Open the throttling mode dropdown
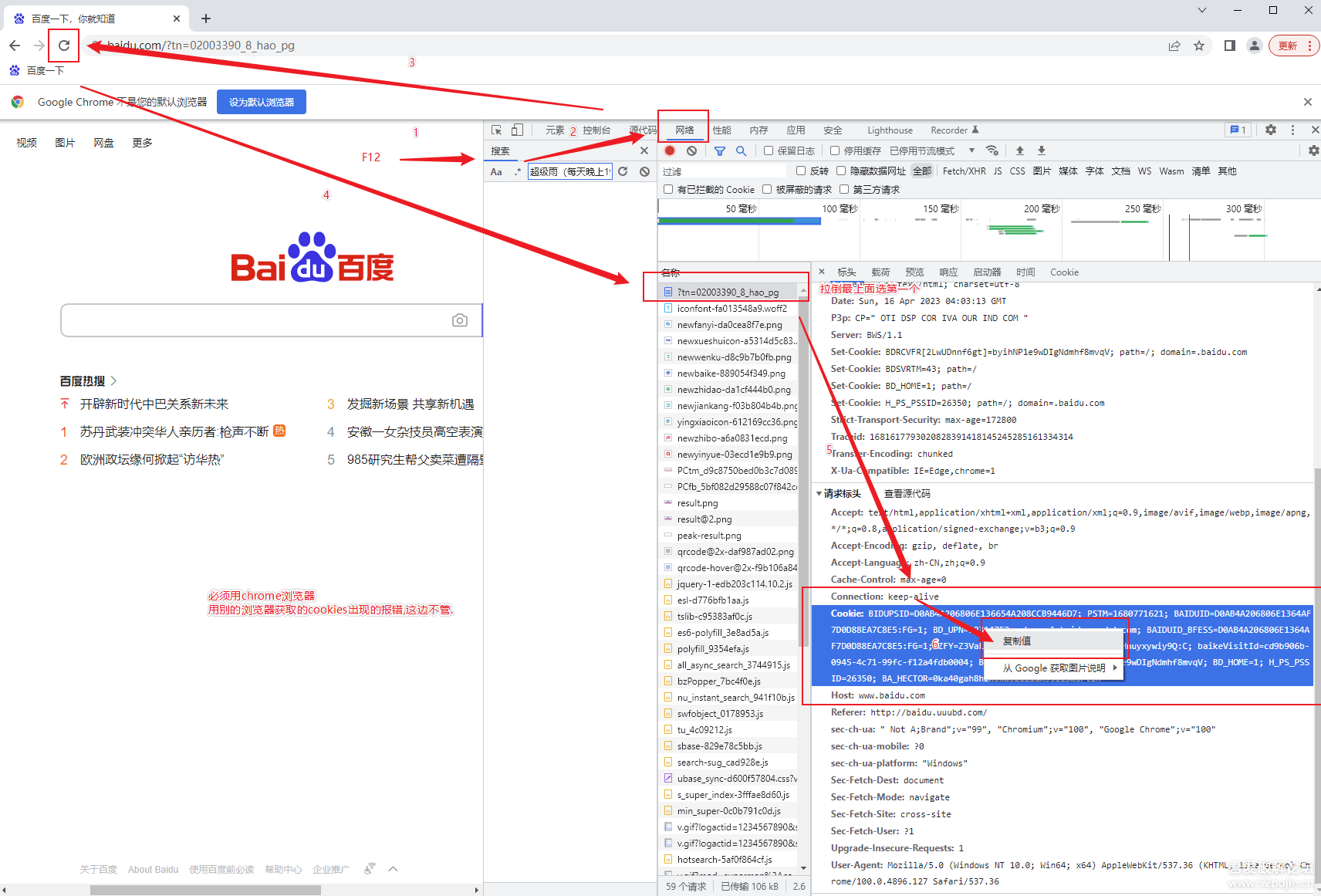Image resolution: width=1321 pixels, height=896 pixels. 932,150
